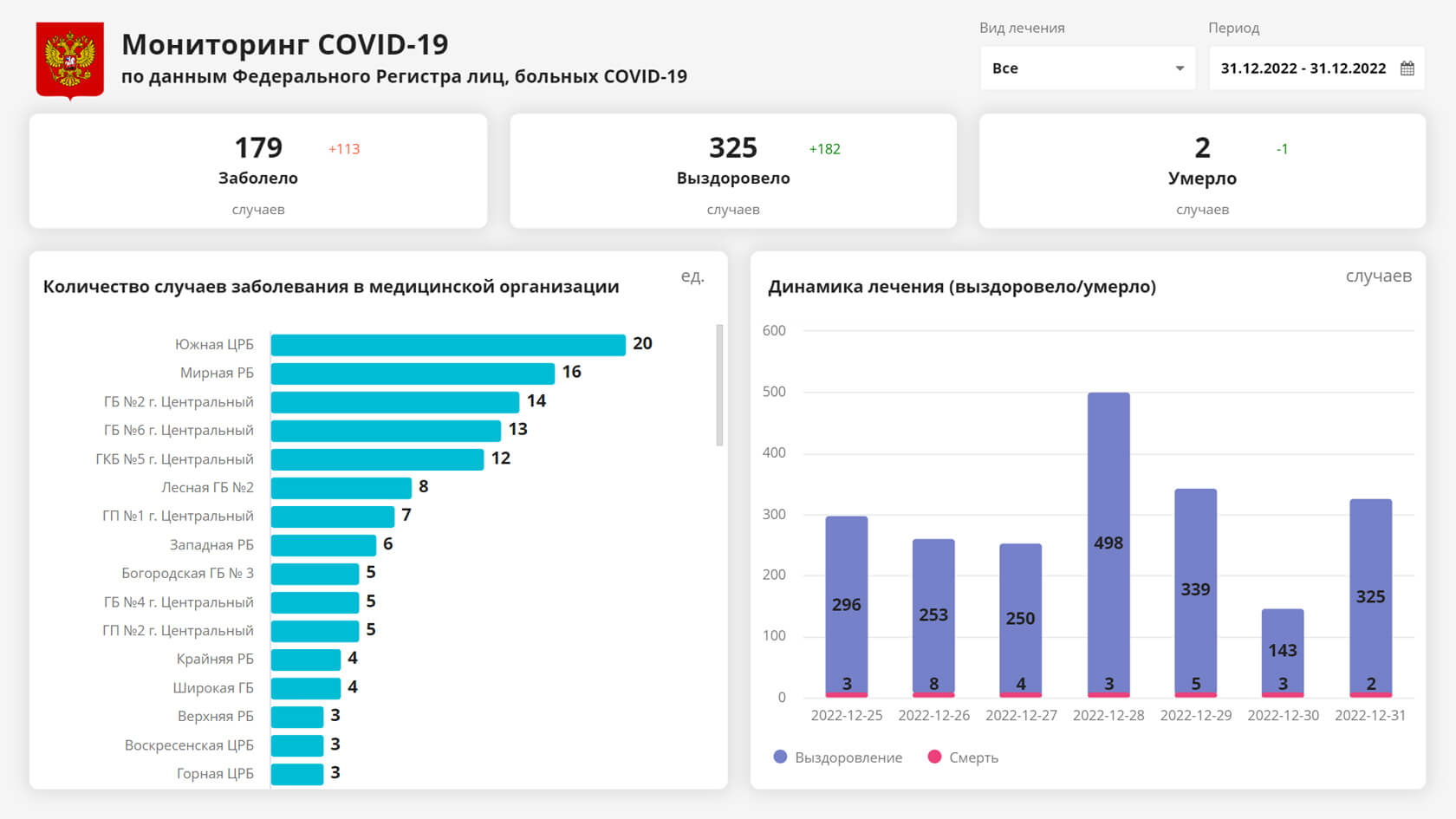The width and height of the screenshot is (1456, 819).
Task: Toggle the Выздоровление legend item
Action: (837, 757)
